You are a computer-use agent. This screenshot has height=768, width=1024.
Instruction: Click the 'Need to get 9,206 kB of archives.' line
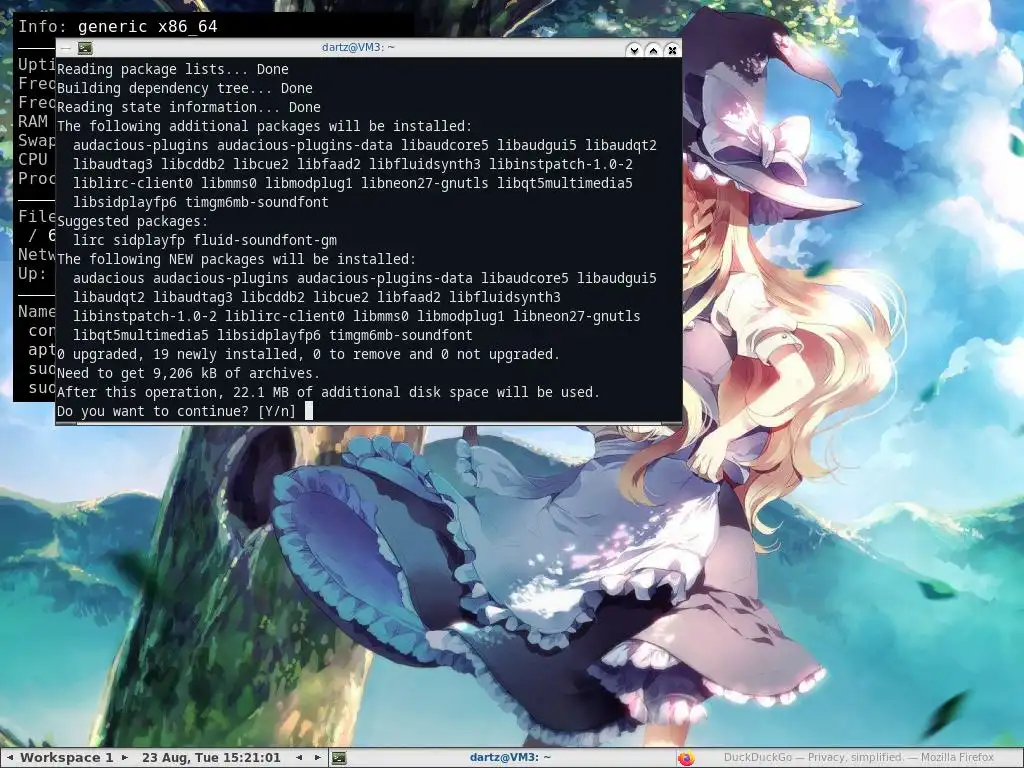point(188,373)
